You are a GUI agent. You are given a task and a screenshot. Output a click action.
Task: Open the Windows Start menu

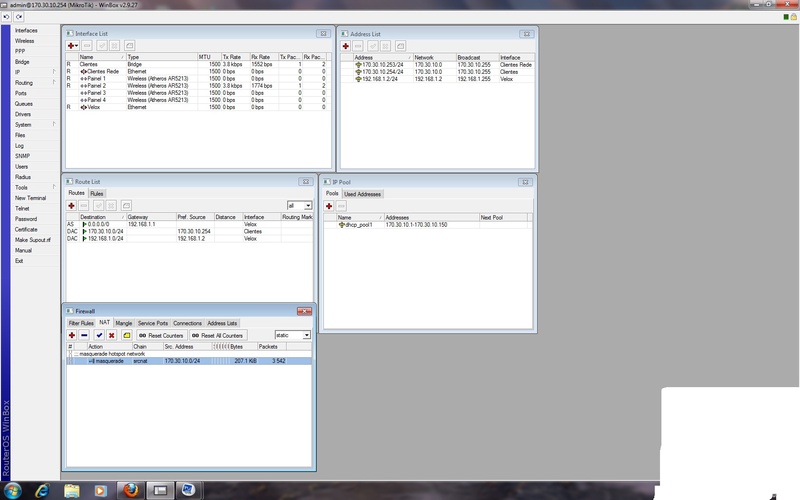(12, 491)
